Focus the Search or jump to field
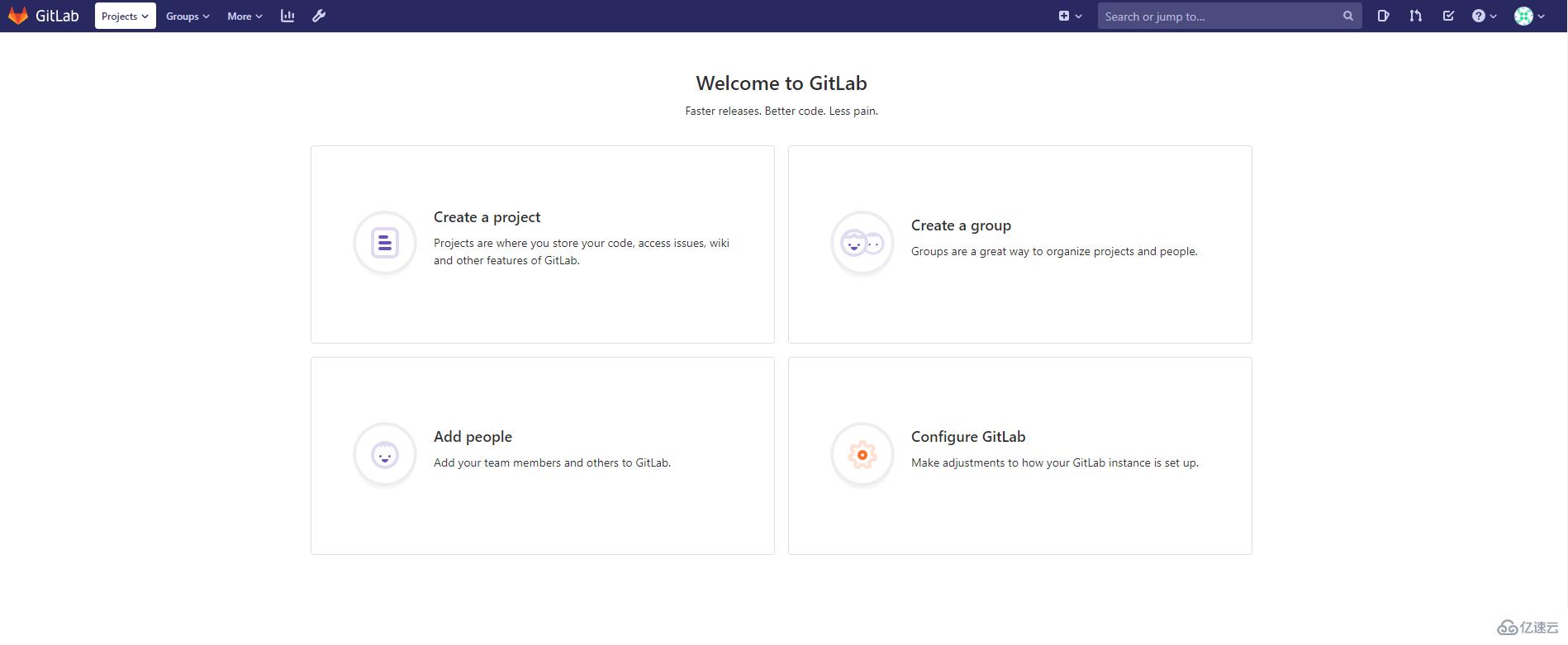 pyautogui.click(x=1229, y=16)
